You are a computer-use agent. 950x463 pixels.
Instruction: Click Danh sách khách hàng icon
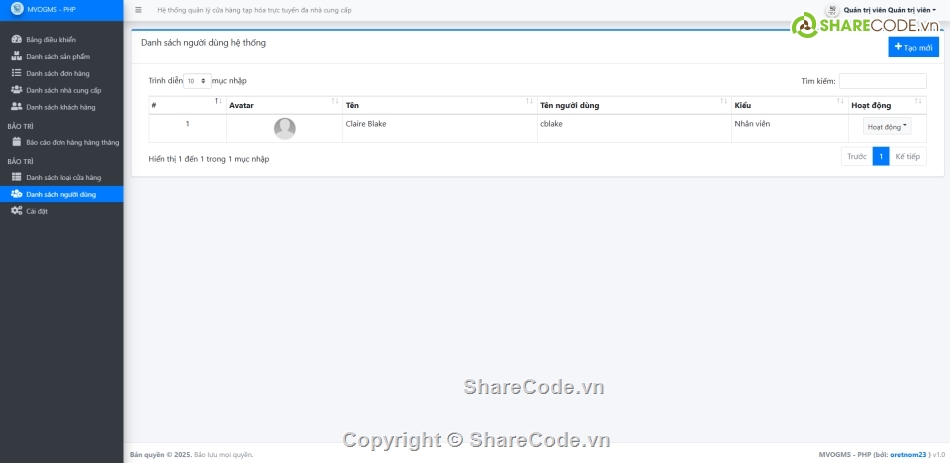click(16, 107)
